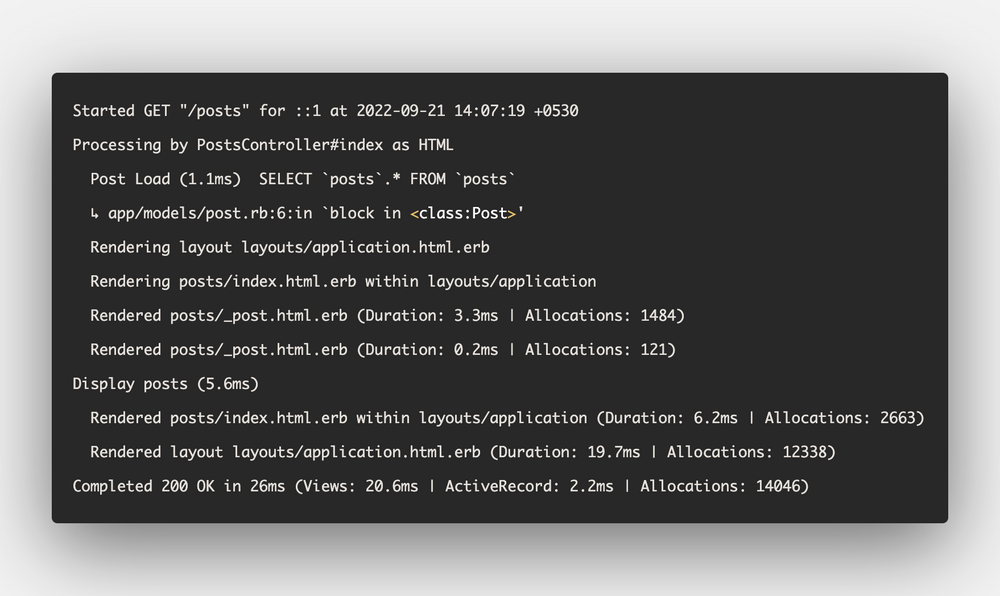
Task: Click the ↳ arrow before app/models/post.rb
Action: tap(94, 214)
